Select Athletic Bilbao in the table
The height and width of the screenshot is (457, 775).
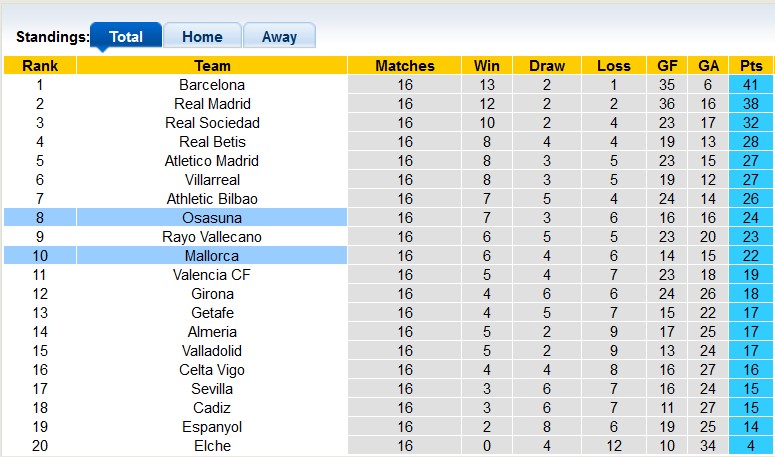(212, 199)
